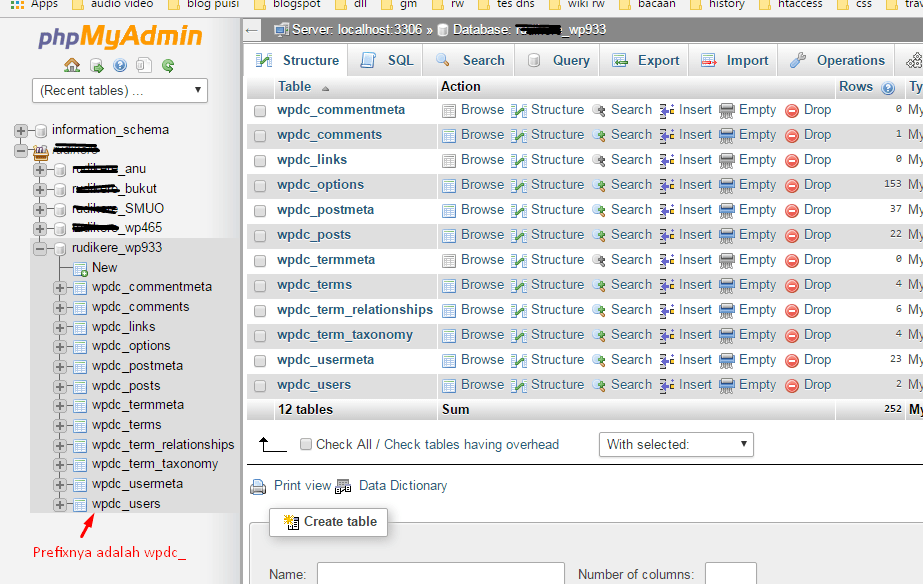Click the table Name input field
Screen dimensions: 923x584
(441, 574)
